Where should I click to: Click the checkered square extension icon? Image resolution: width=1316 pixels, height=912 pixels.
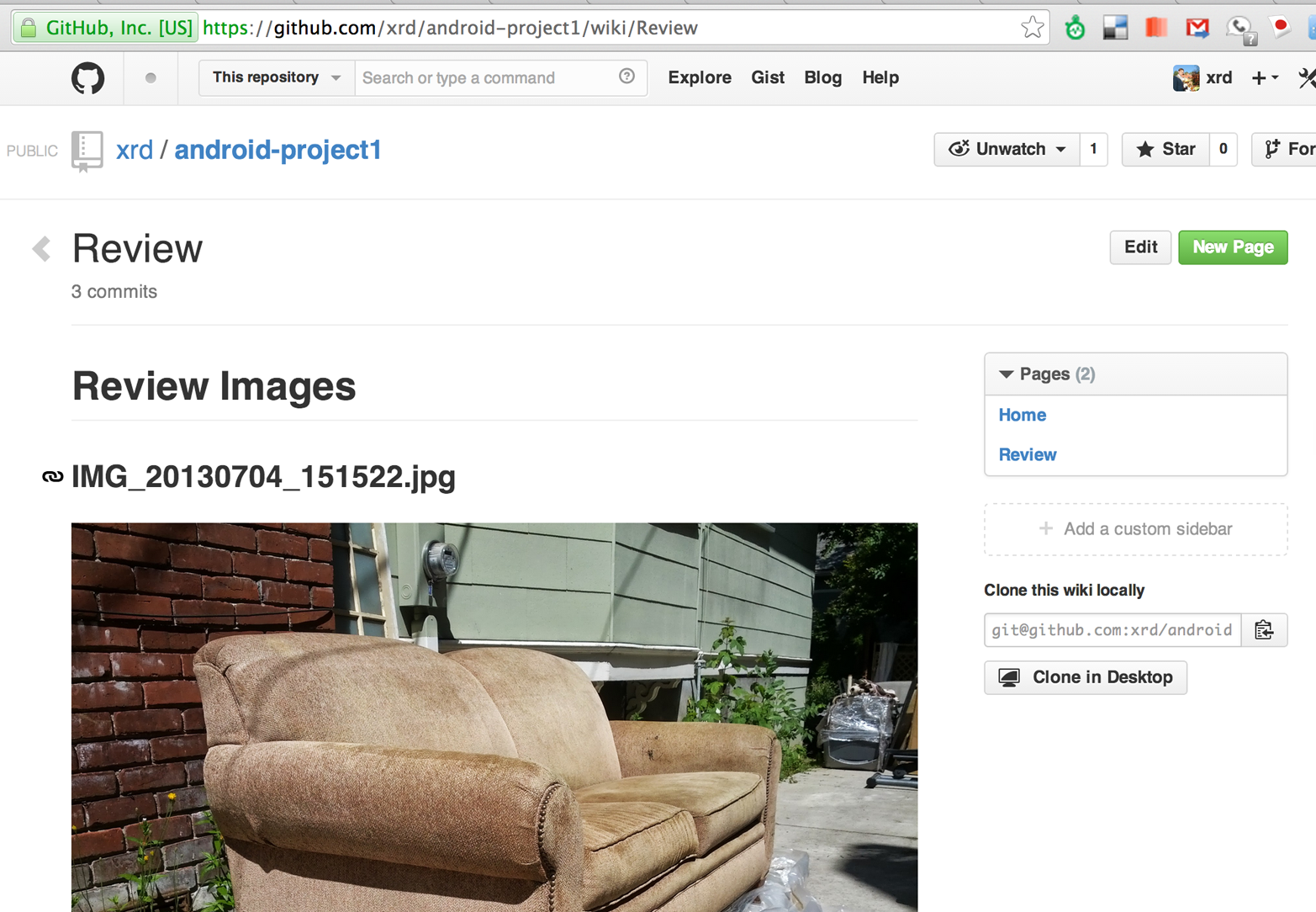(x=1115, y=29)
